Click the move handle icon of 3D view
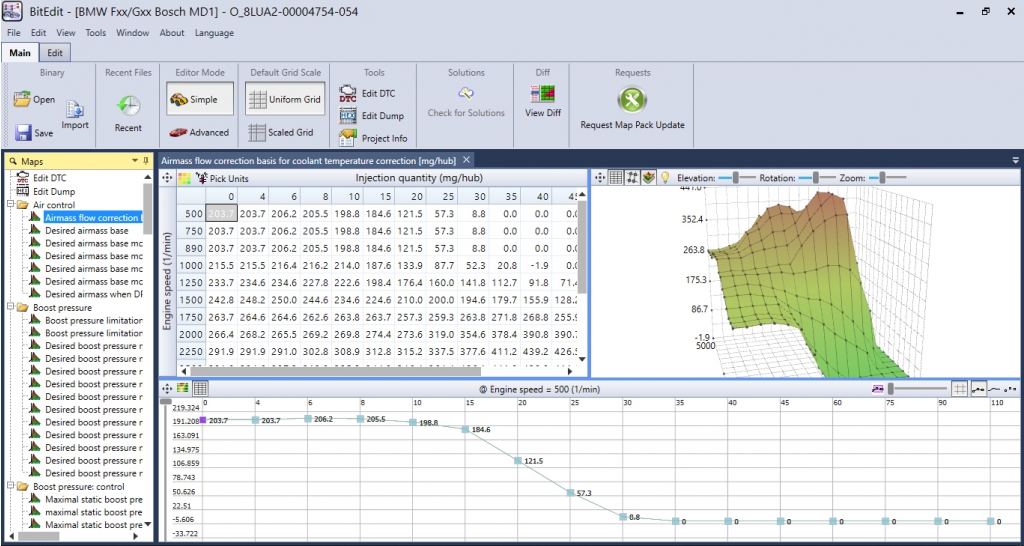The image size is (1024, 546). pyautogui.click(x=600, y=177)
